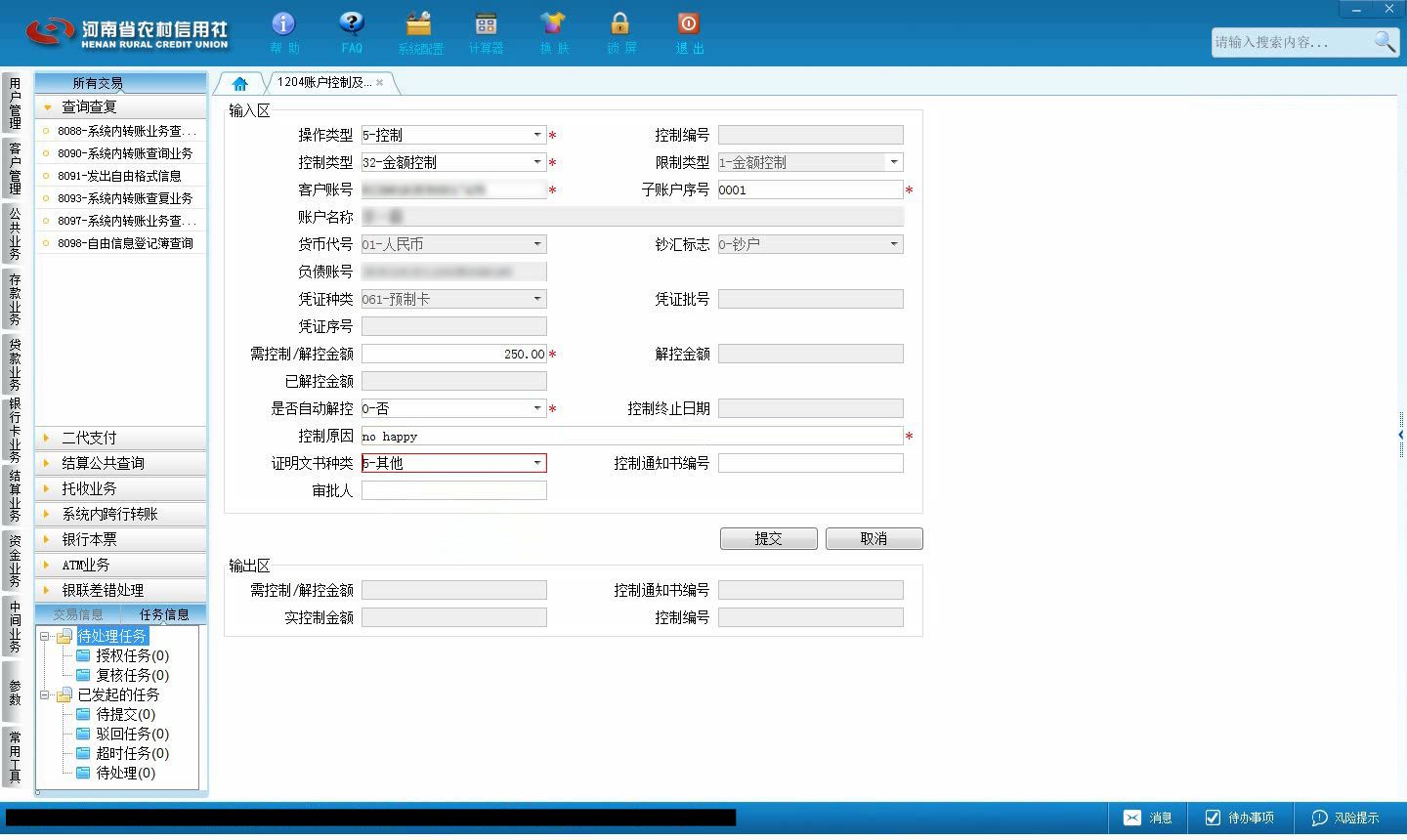Open 待办事项 in status bar
The height and width of the screenshot is (840, 1407).
coord(1239,818)
